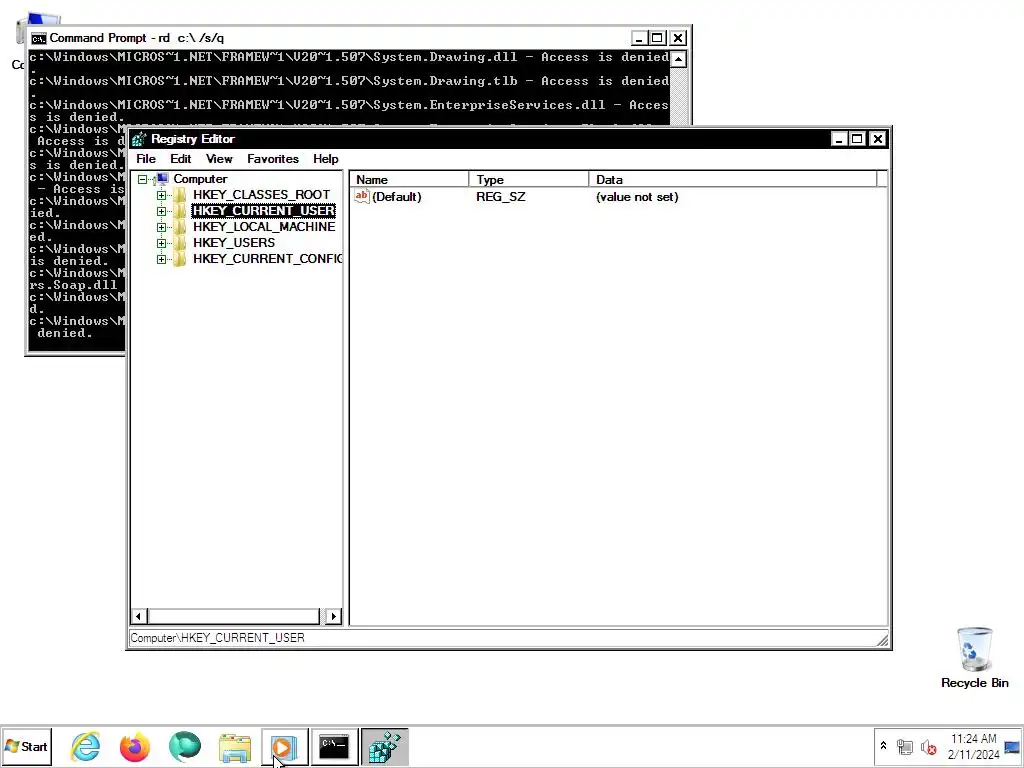Click the HKEY_USERS folder icon
The width and height of the screenshot is (1024, 768).
pyautogui.click(x=180, y=243)
